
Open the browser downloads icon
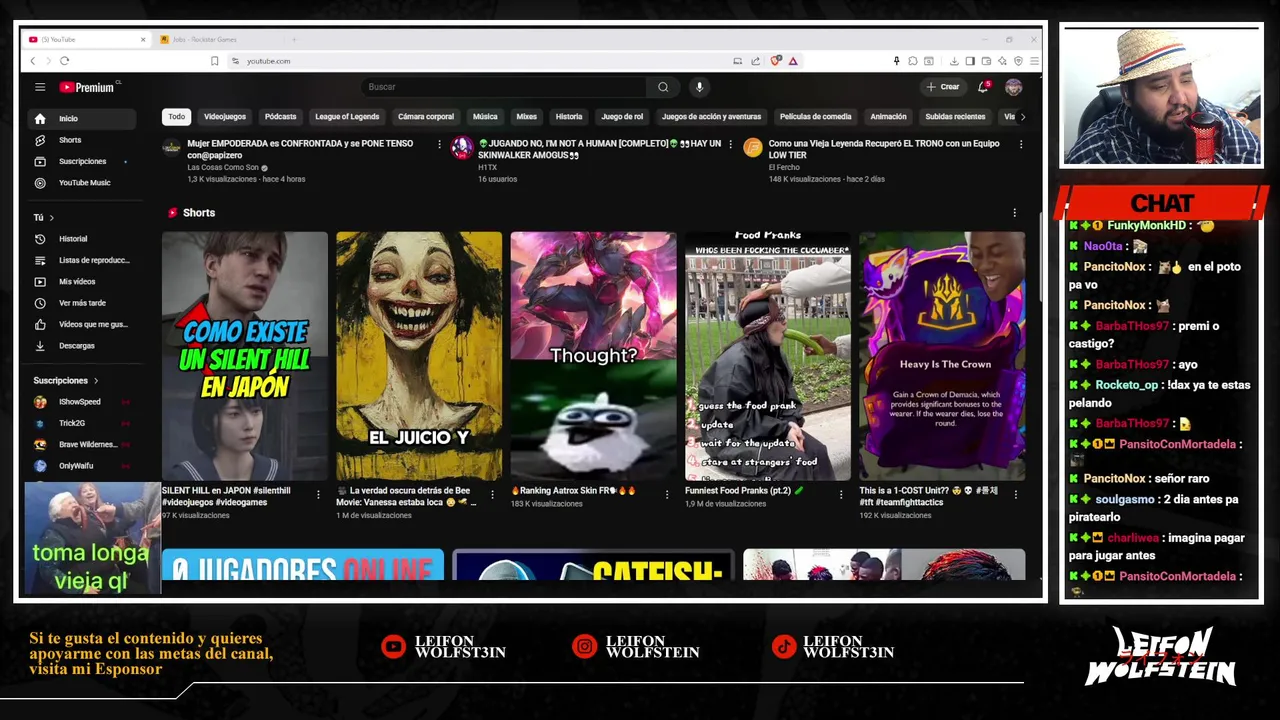(954, 61)
